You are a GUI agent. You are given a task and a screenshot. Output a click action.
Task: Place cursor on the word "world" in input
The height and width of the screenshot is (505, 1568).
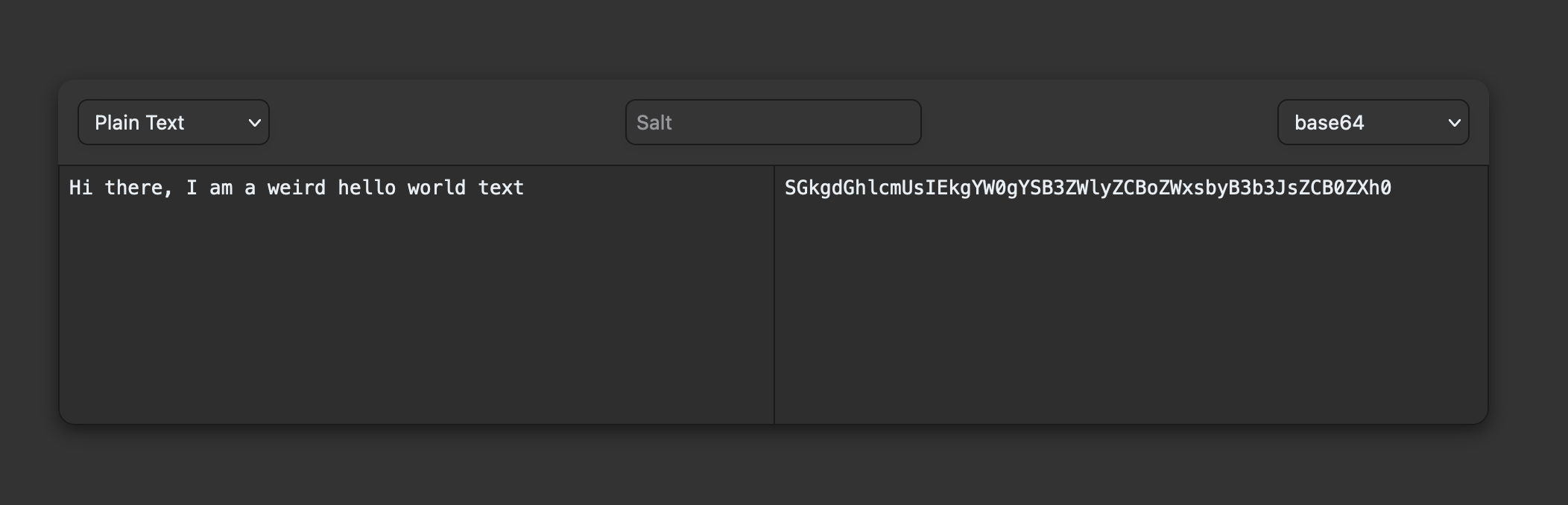[x=437, y=188]
